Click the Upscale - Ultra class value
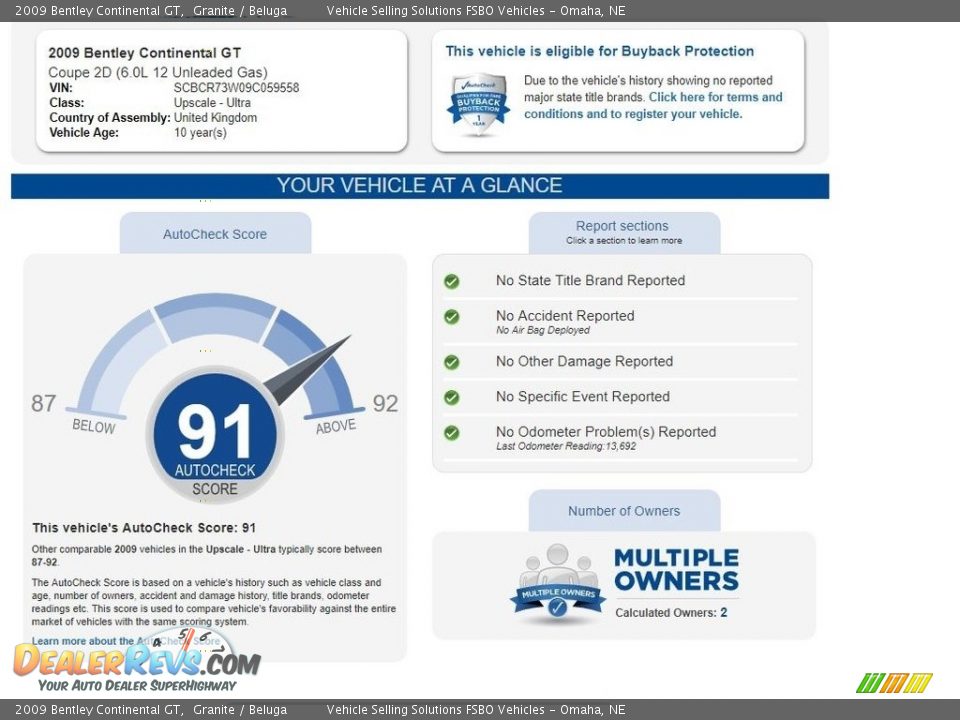The width and height of the screenshot is (960, 720). (212, 103)
